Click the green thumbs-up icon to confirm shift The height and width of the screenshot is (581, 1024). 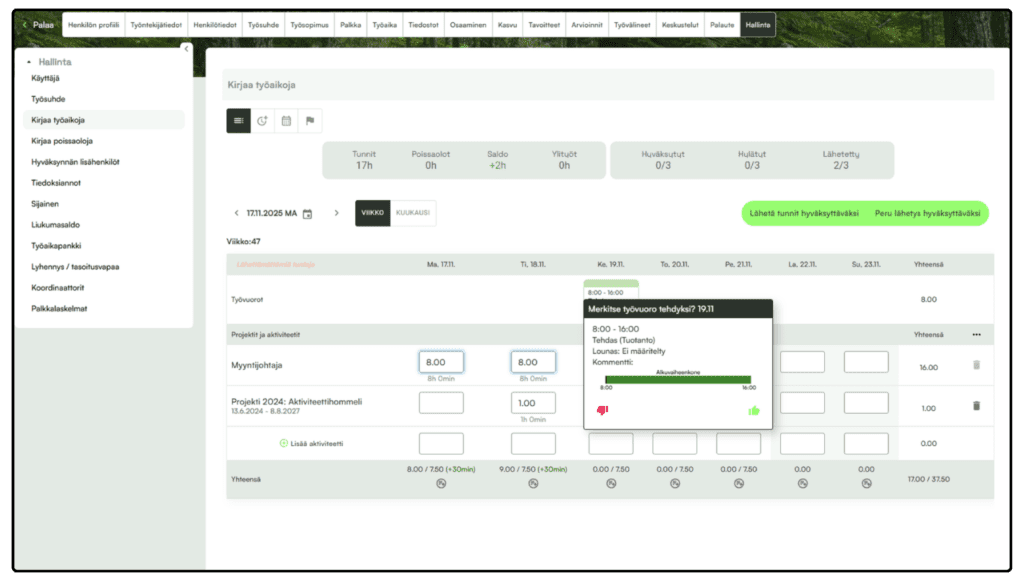(753, 410)
